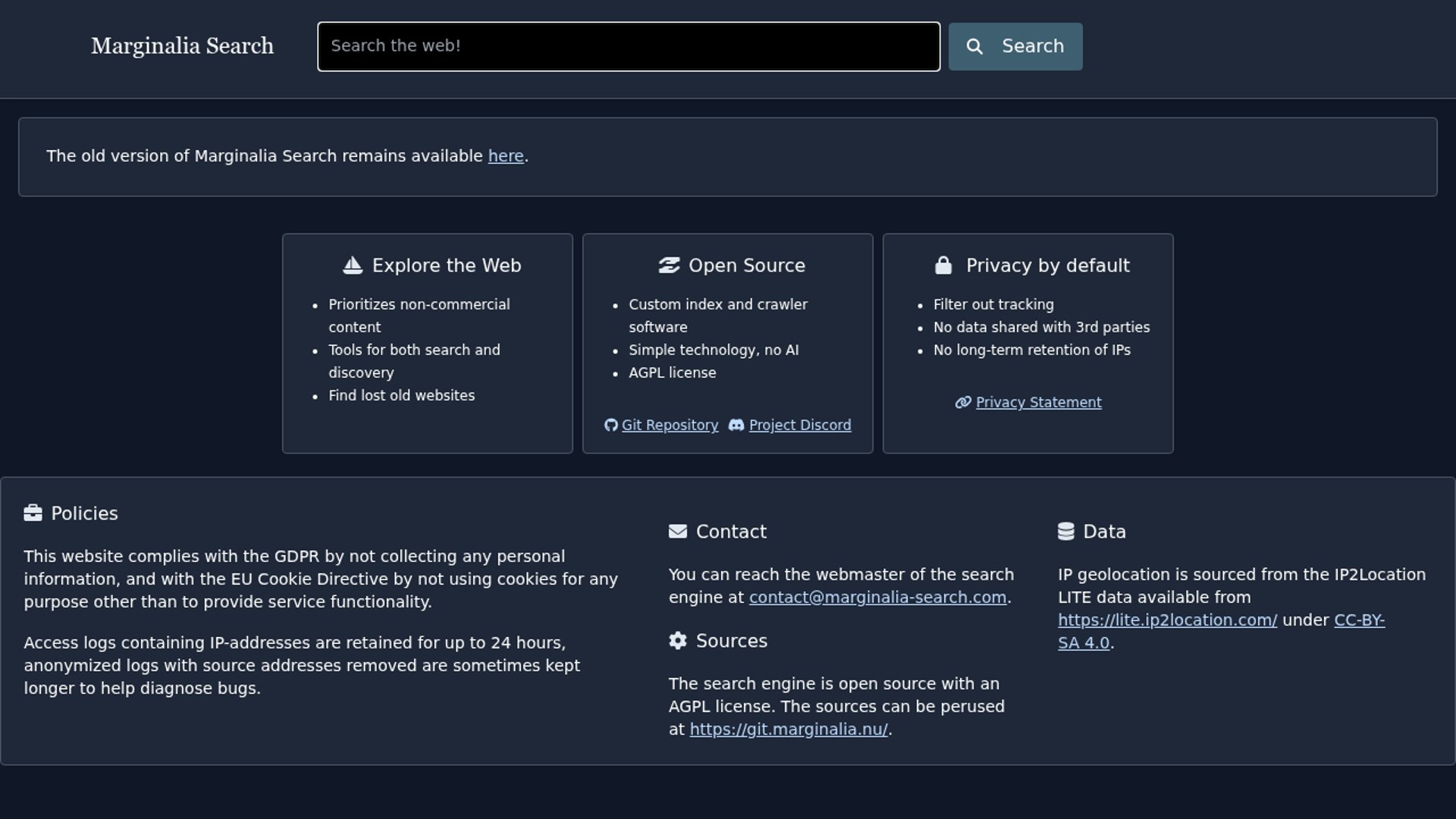Click the contact@marginalia-search.com email link

click(x=877, y=598)
